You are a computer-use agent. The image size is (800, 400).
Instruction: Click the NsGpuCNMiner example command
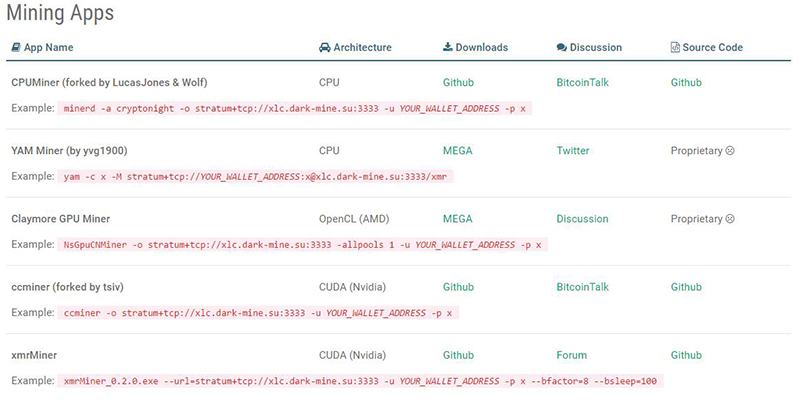(303, 245)
